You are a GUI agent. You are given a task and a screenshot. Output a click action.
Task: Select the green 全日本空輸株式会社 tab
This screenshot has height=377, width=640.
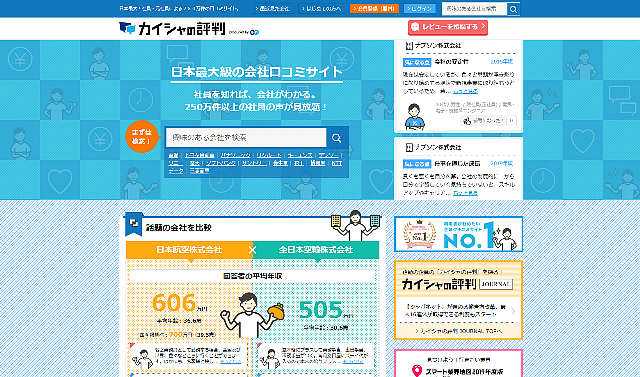[316, 250]
